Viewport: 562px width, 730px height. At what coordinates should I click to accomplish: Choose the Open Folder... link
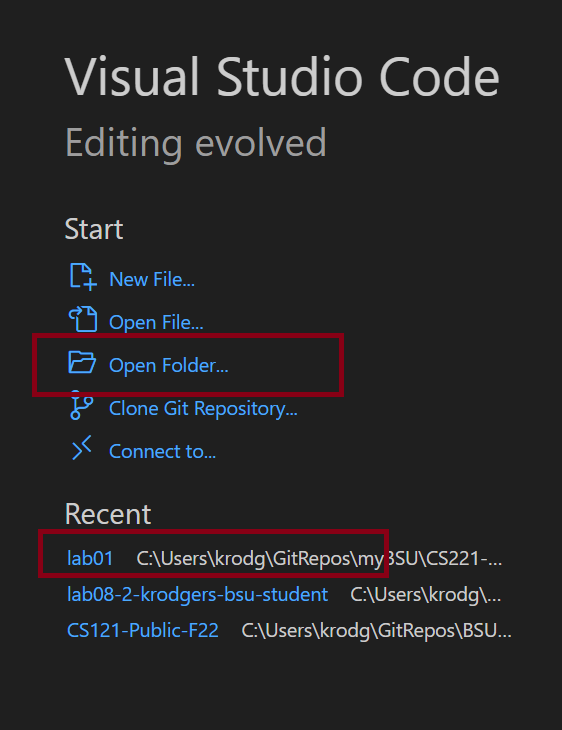tap(169, 365)
